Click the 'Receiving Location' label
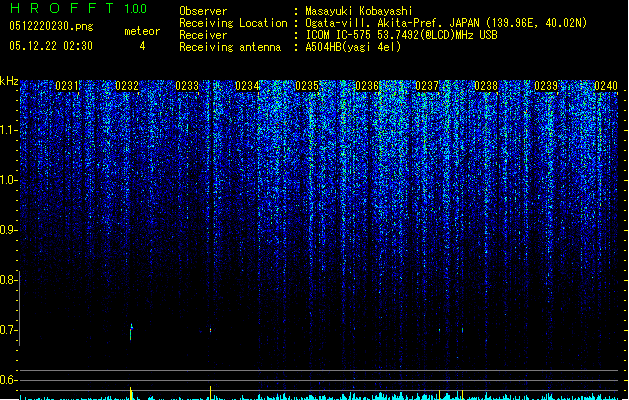 pos(233,23)
